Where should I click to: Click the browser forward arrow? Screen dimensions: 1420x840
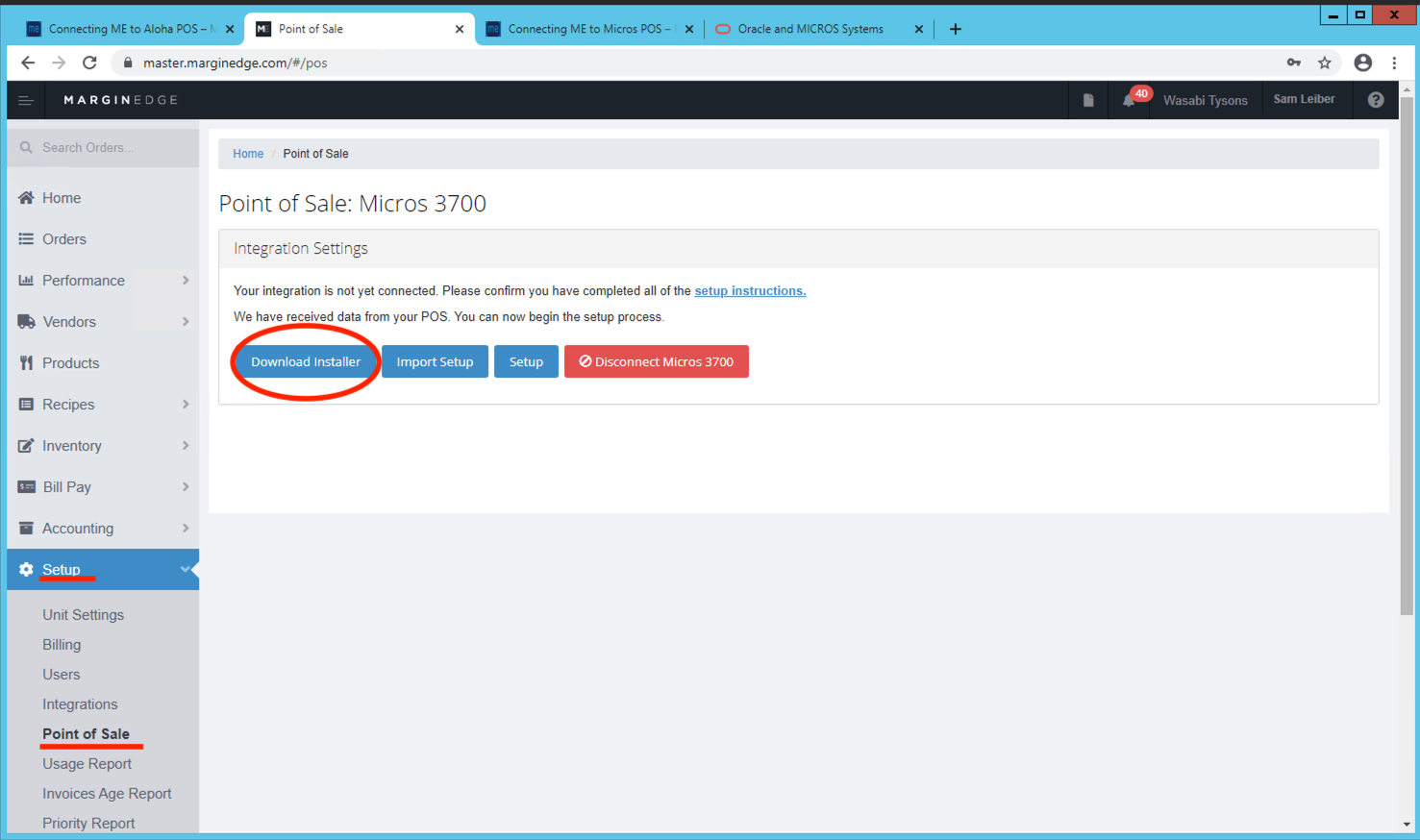coord(59,62)
